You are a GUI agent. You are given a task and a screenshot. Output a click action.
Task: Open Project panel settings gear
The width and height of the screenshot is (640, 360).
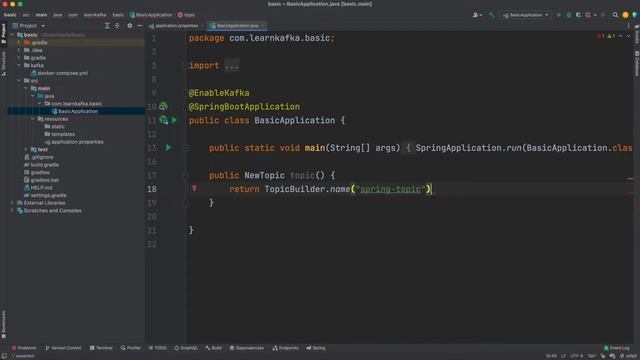pyautogui.click(x=130, y=26)
